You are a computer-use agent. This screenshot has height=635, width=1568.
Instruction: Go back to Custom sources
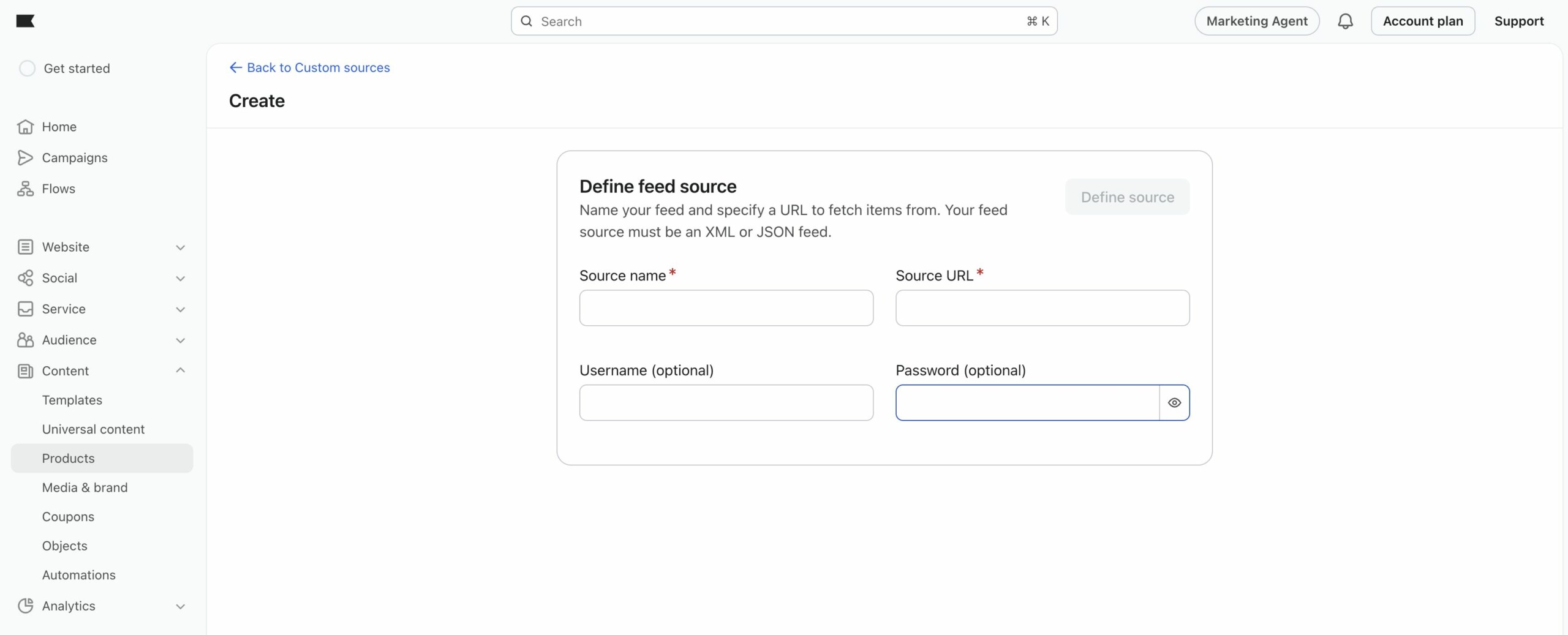(x=309, y=67)
